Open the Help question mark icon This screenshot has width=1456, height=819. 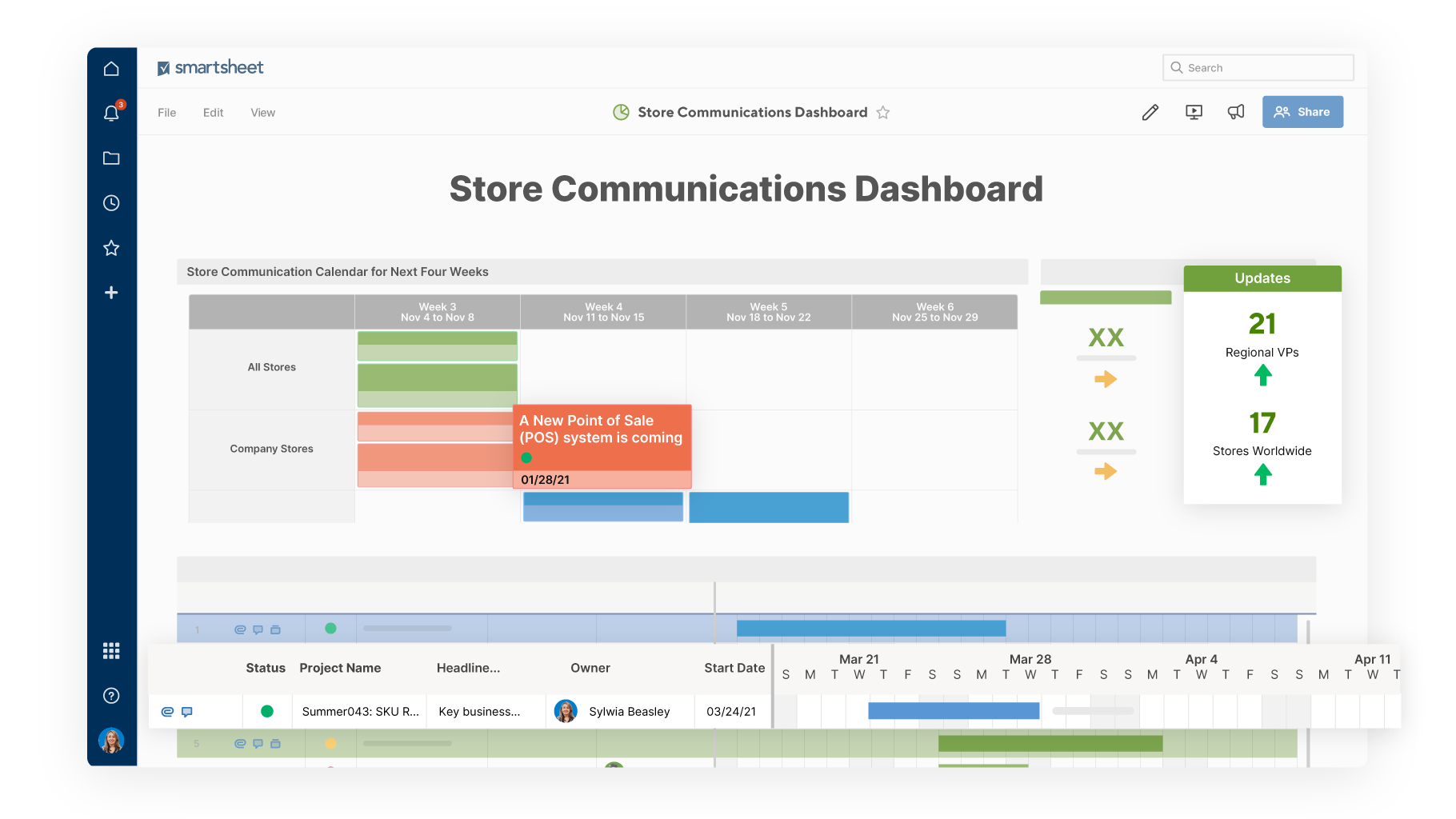coord(111,696)
